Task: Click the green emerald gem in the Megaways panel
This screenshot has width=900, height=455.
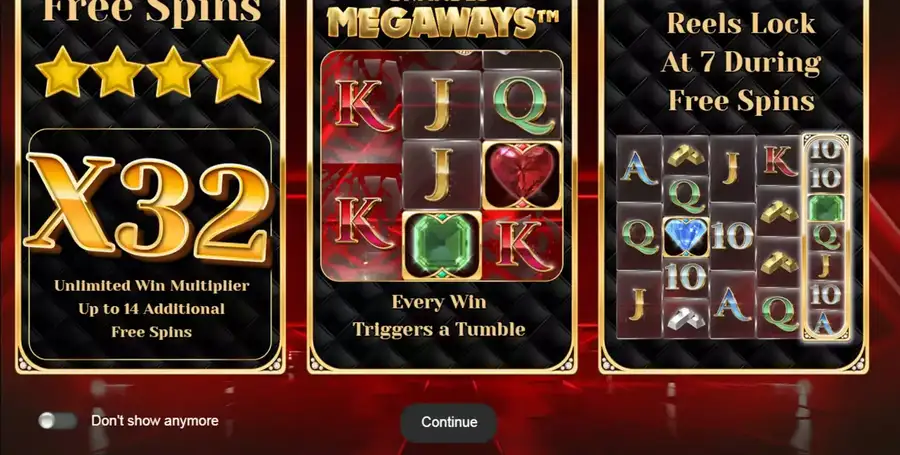Action: coord(441,245)
